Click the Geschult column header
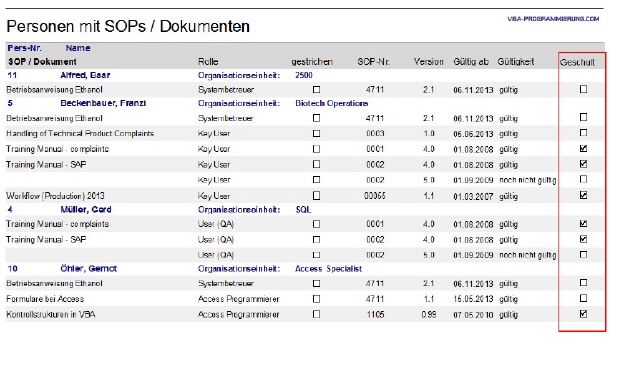Image resolution: width=644 pixels, height=383 pixels. pos(577,62)
